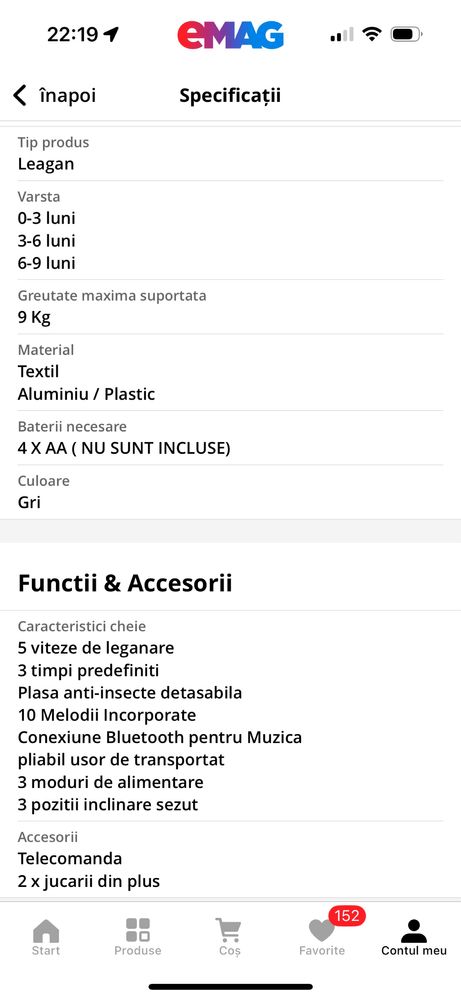The image size is (461, 999).
Task: Open the Produse grid icon tab
Action: pyautogui.click(x=138, y=937)
